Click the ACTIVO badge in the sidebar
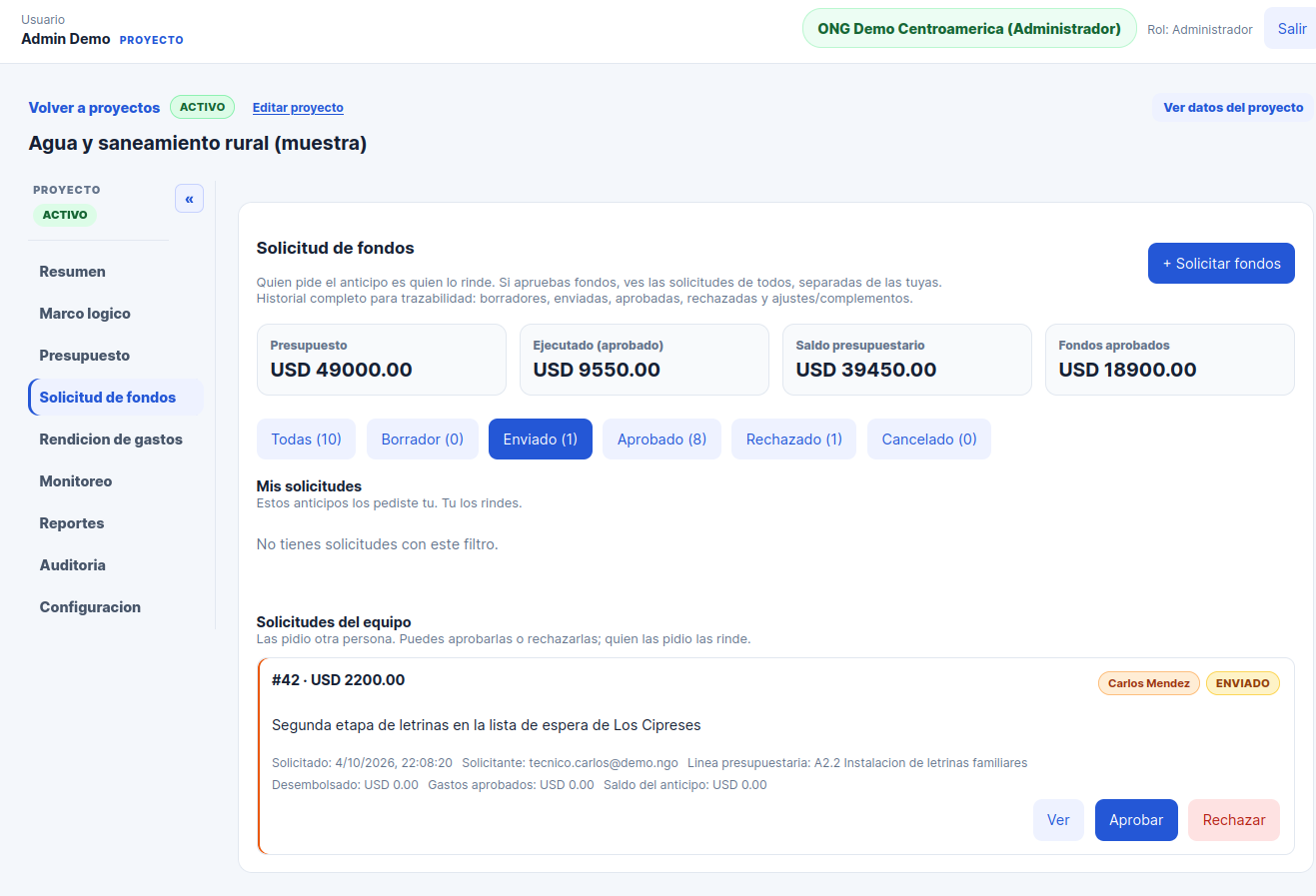Image resolution: width=1316 pixels, height=896 pixels. 65,215
